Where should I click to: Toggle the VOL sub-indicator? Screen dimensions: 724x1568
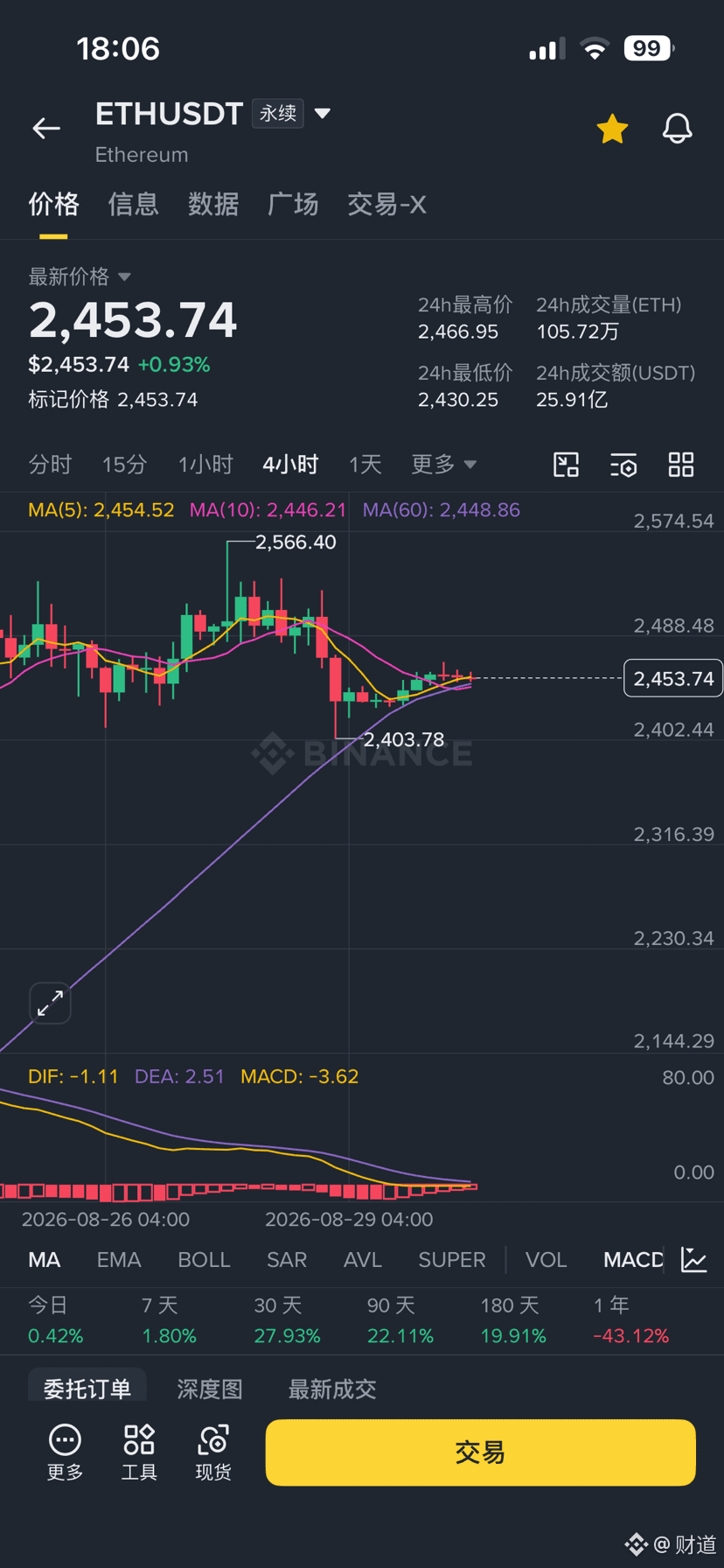click(546, 1260)
